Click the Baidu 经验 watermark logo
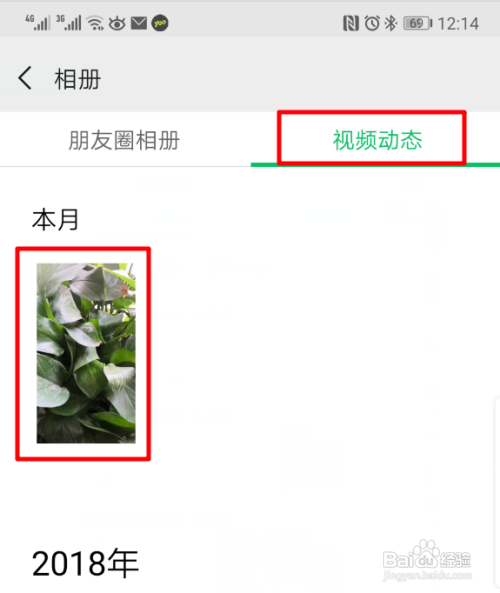This screenshot has width=500, height=593. (x=427, y=555)
